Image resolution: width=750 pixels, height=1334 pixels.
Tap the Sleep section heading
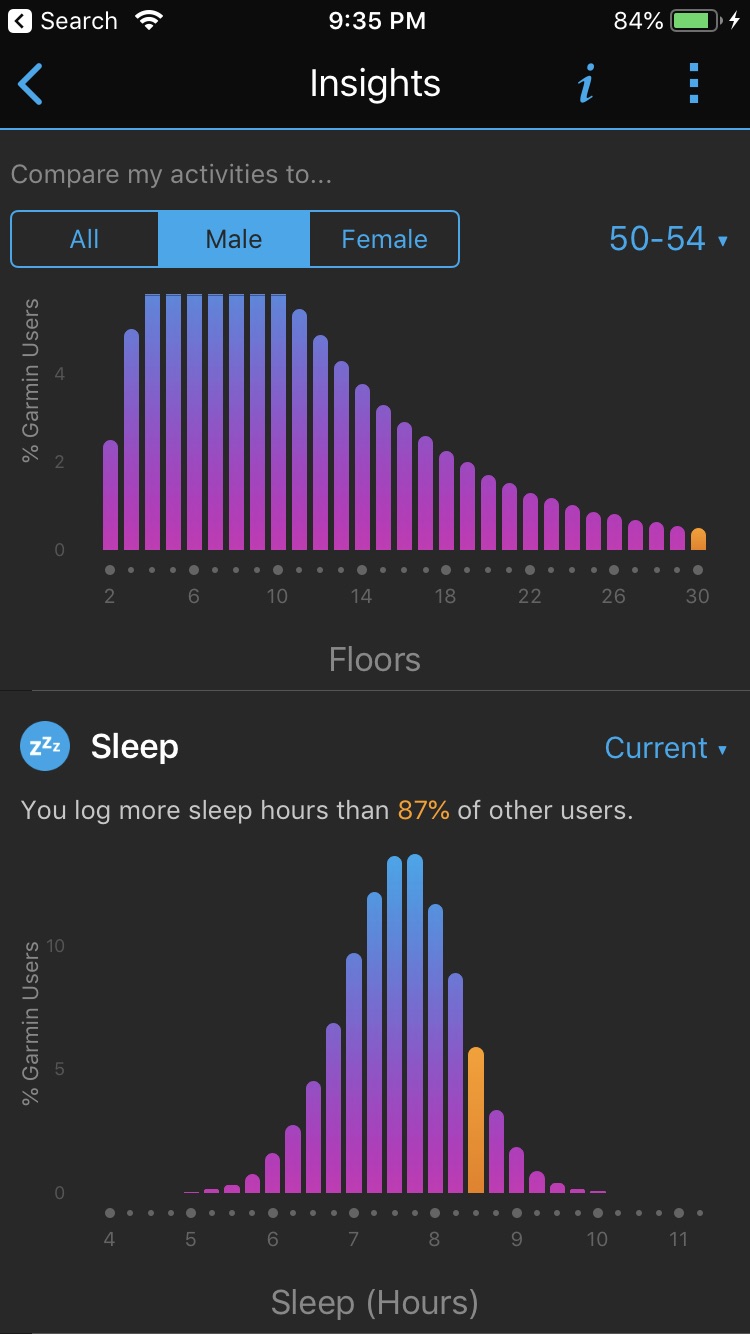click(x=135, y=747)
